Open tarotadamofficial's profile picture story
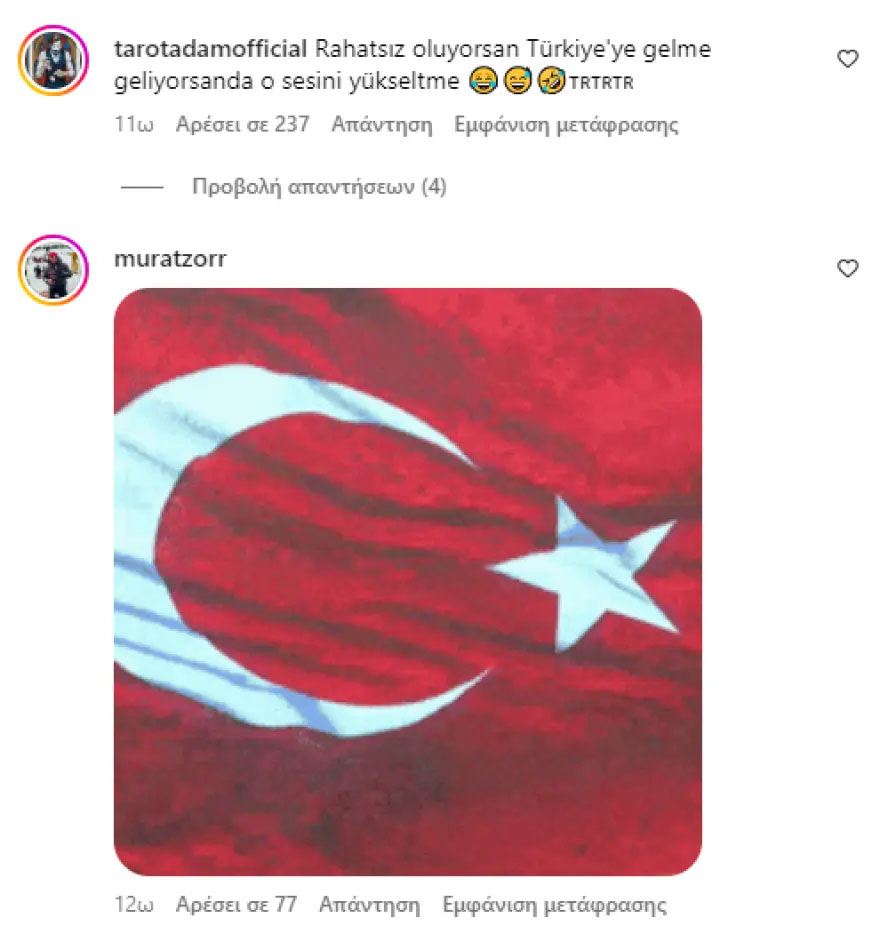 click(53, 60)
